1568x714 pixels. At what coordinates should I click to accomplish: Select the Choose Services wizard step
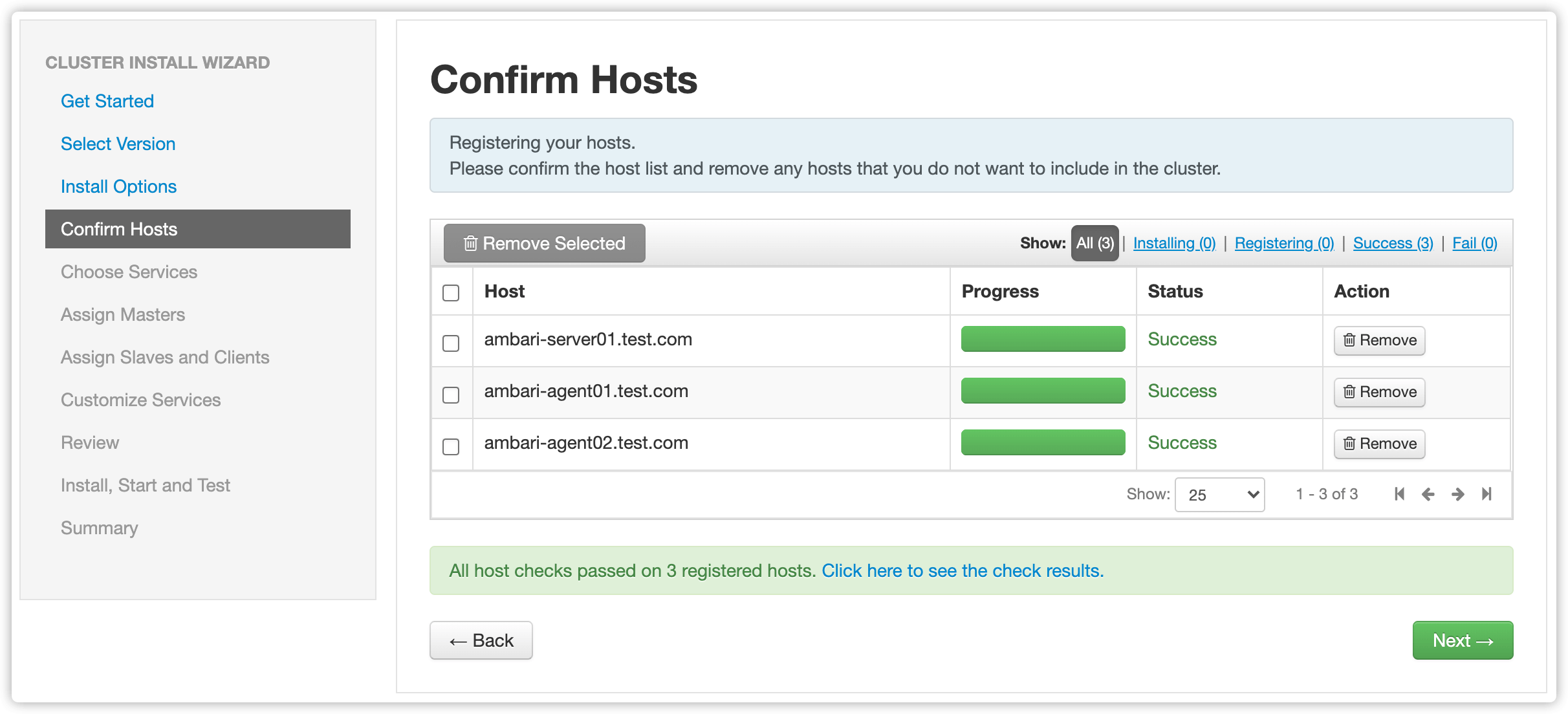pos(130,271)
